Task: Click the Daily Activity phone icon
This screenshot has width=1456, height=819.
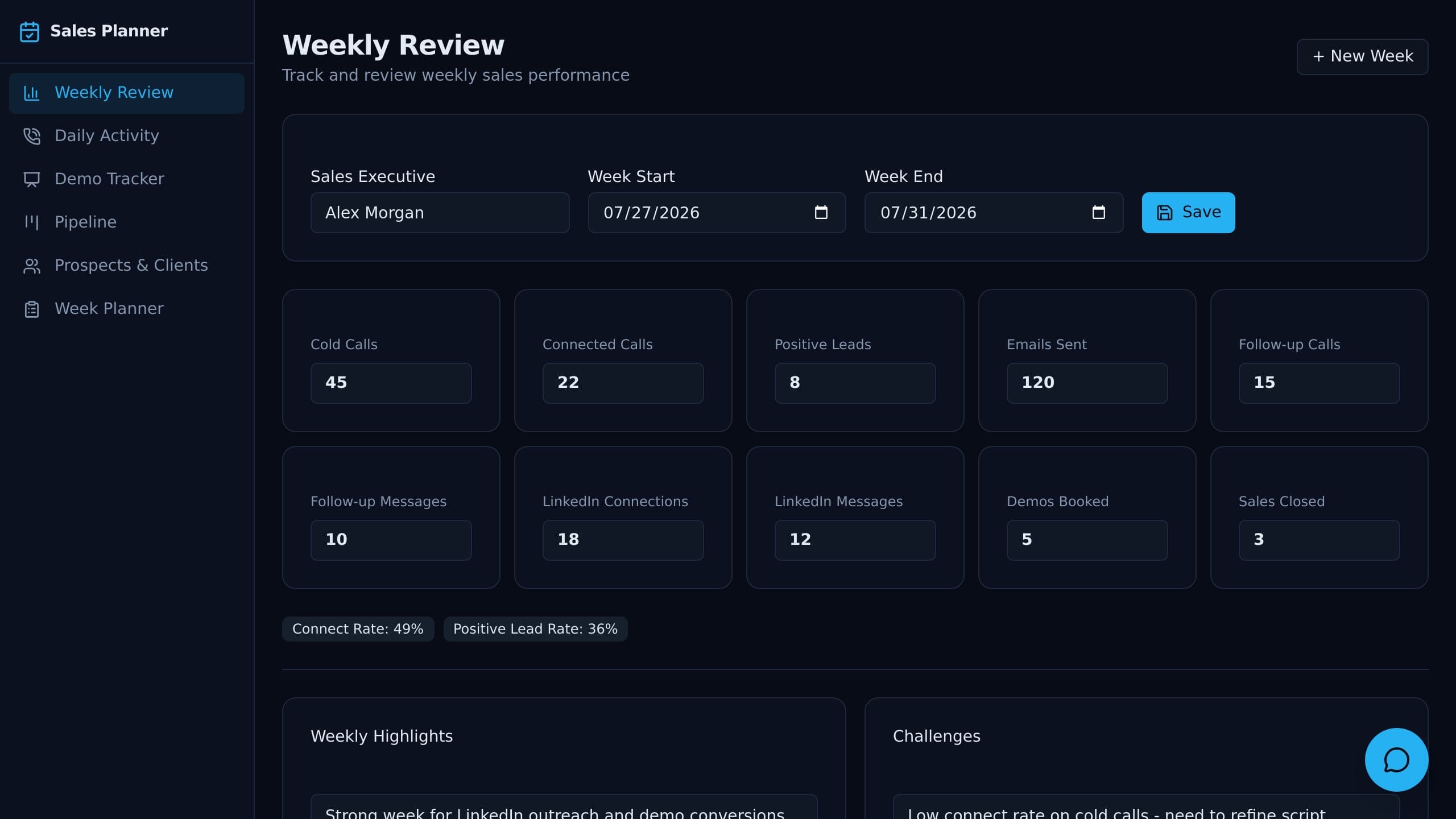Action: tap(32, 136)
